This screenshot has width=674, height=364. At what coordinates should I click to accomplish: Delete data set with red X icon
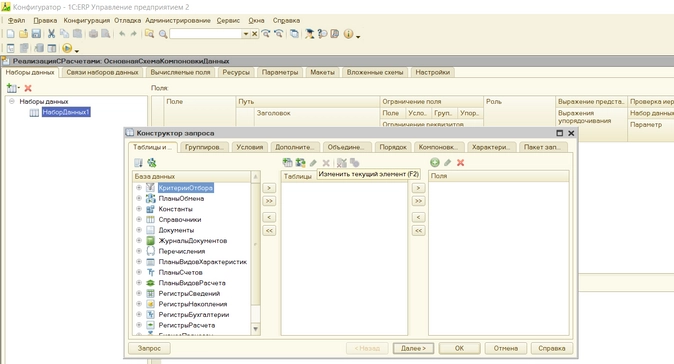click(x=28, y=88)
